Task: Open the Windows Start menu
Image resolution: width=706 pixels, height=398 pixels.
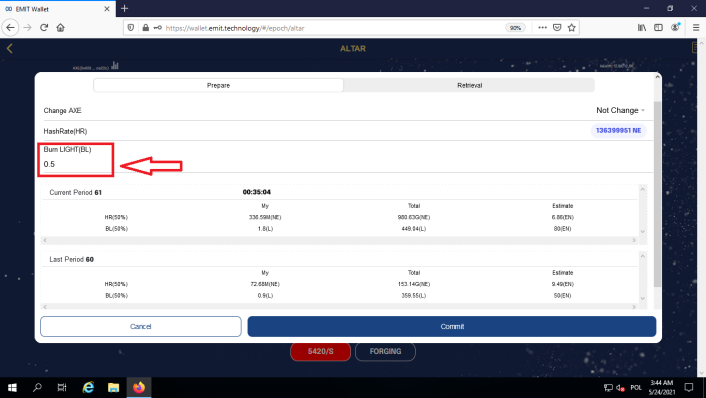Action: point(12,387)
